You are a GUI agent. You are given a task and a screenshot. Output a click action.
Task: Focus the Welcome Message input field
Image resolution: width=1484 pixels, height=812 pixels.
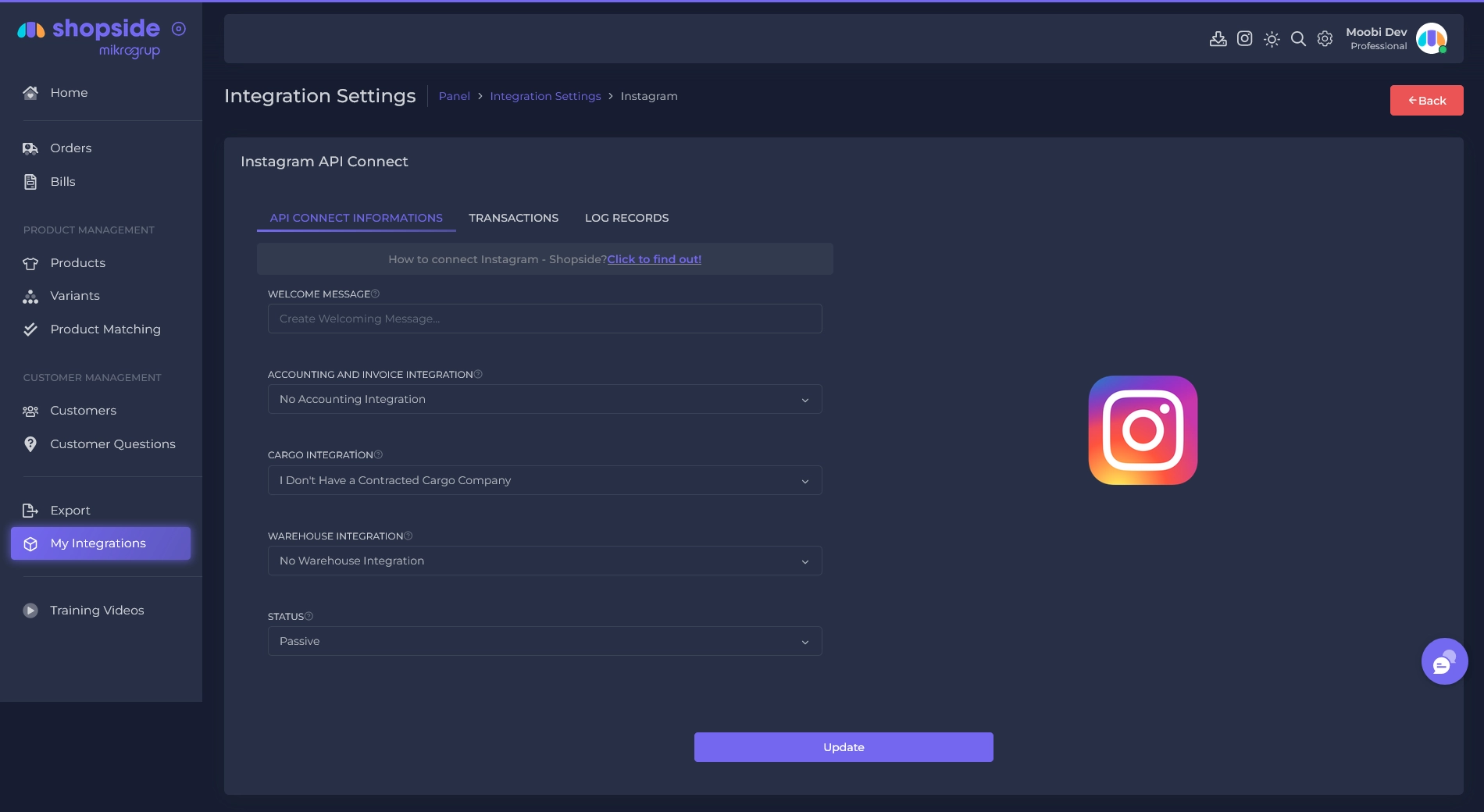(545, 319)
